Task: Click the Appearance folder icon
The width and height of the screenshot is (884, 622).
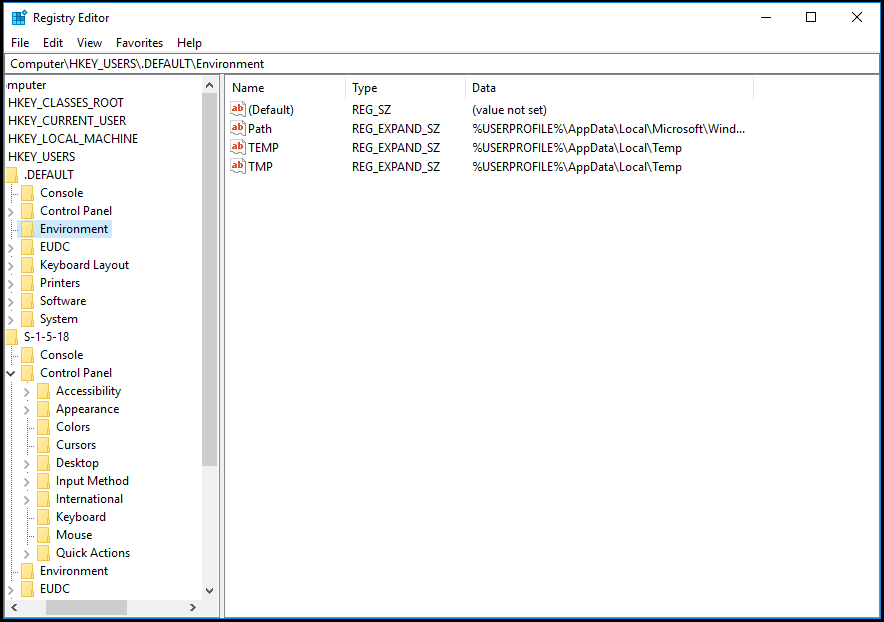Action: [43, 409]
